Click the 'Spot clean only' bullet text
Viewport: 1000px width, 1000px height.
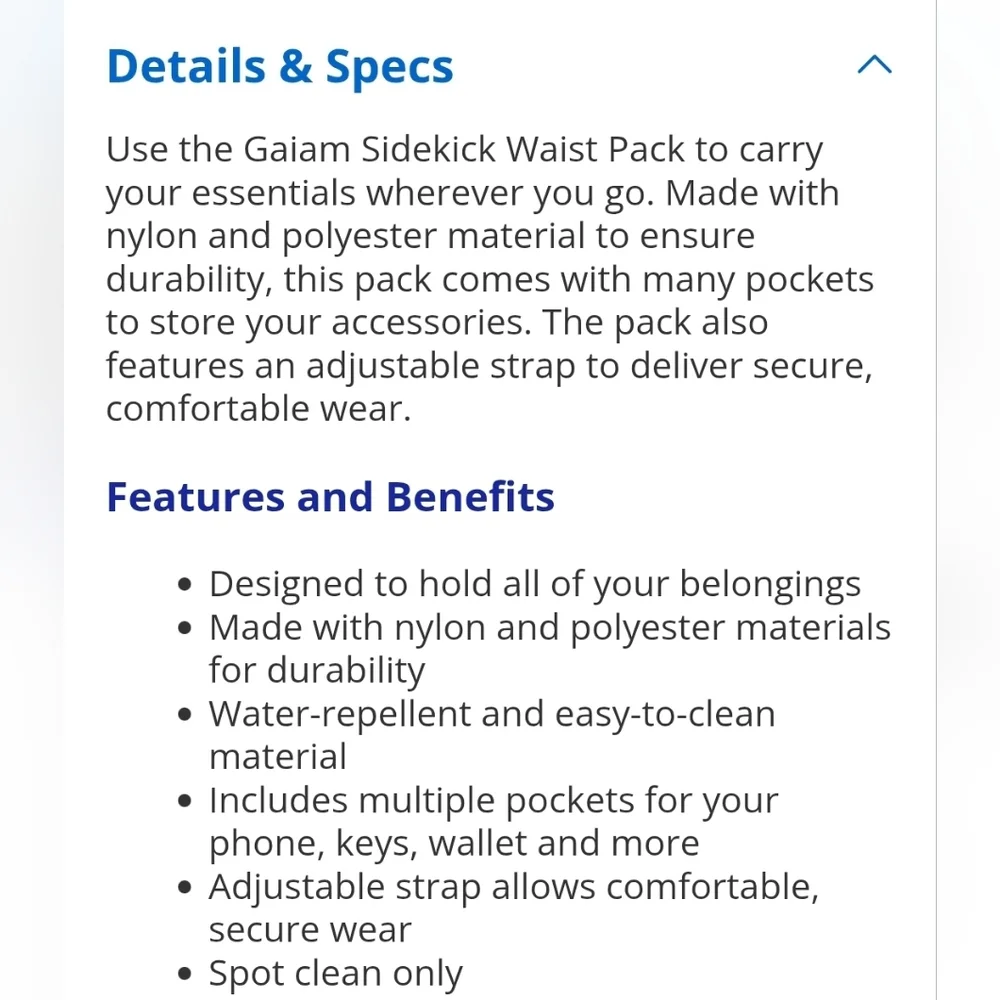pyautogui.click(x=335, y=974)
